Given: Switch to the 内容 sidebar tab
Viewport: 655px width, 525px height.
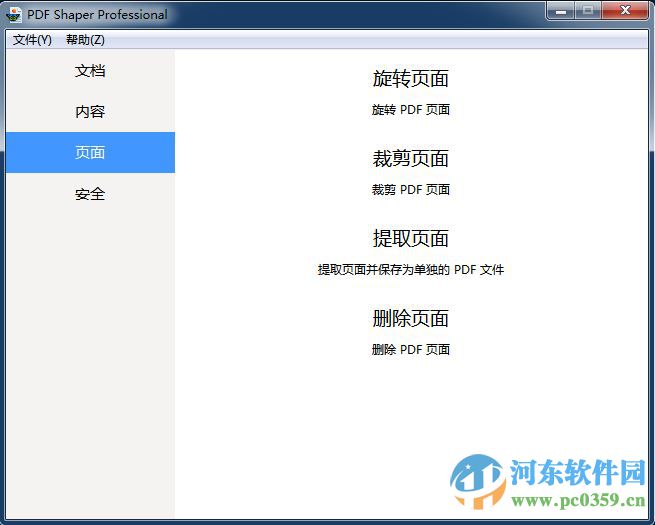Looking at the screenshot, I should pyautogui.click(x=90, y=112).
